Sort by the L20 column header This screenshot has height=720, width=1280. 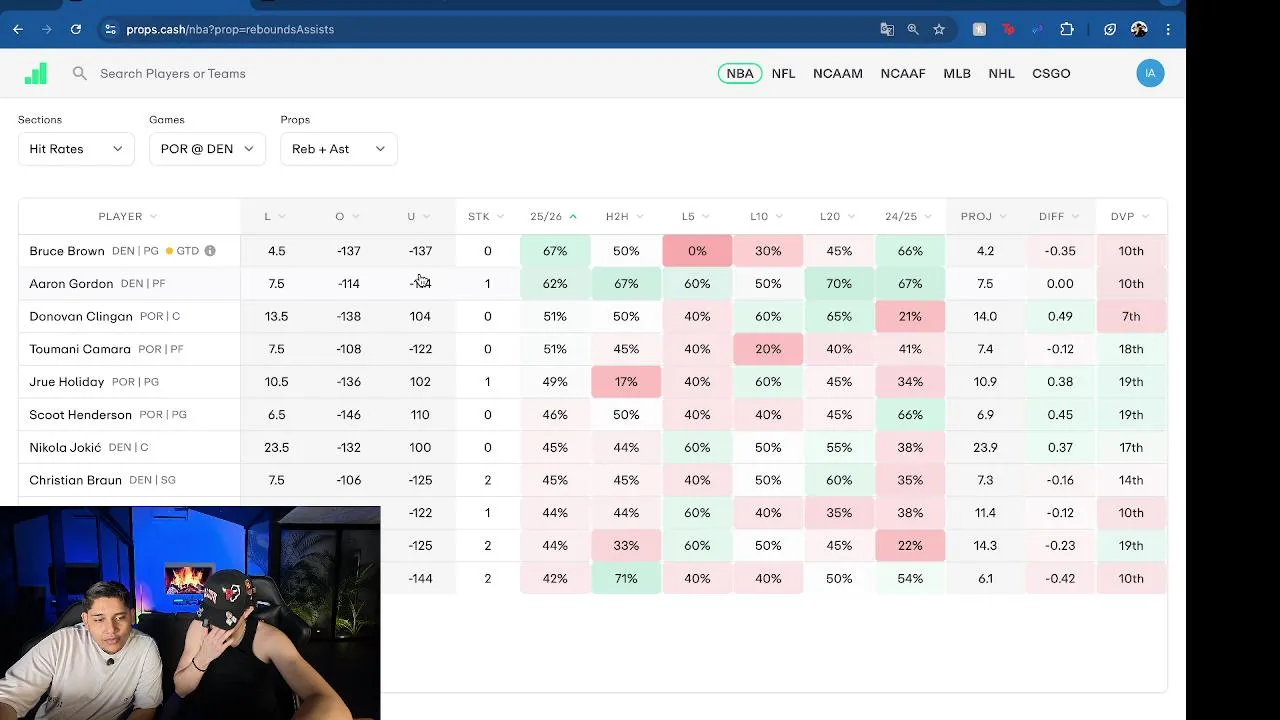click(838, 217)
